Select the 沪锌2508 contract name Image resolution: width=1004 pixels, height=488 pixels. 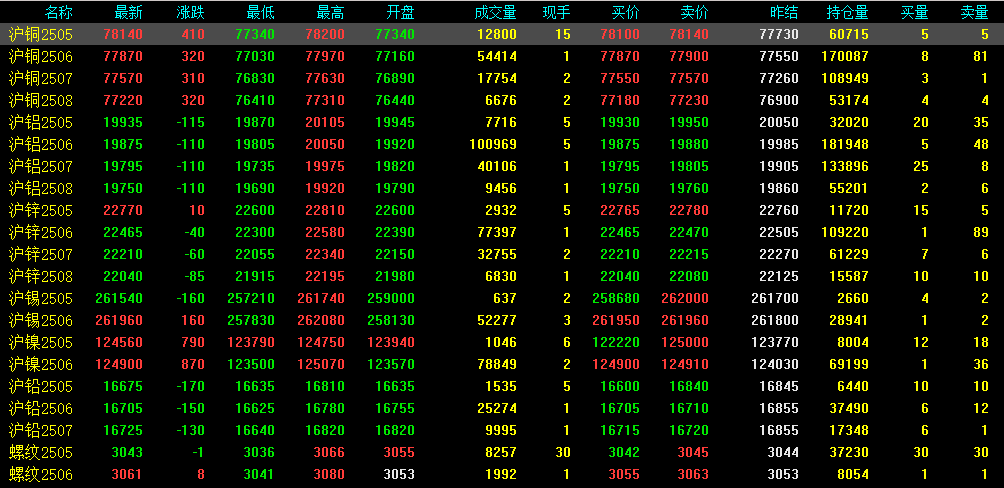pos(41,276)
